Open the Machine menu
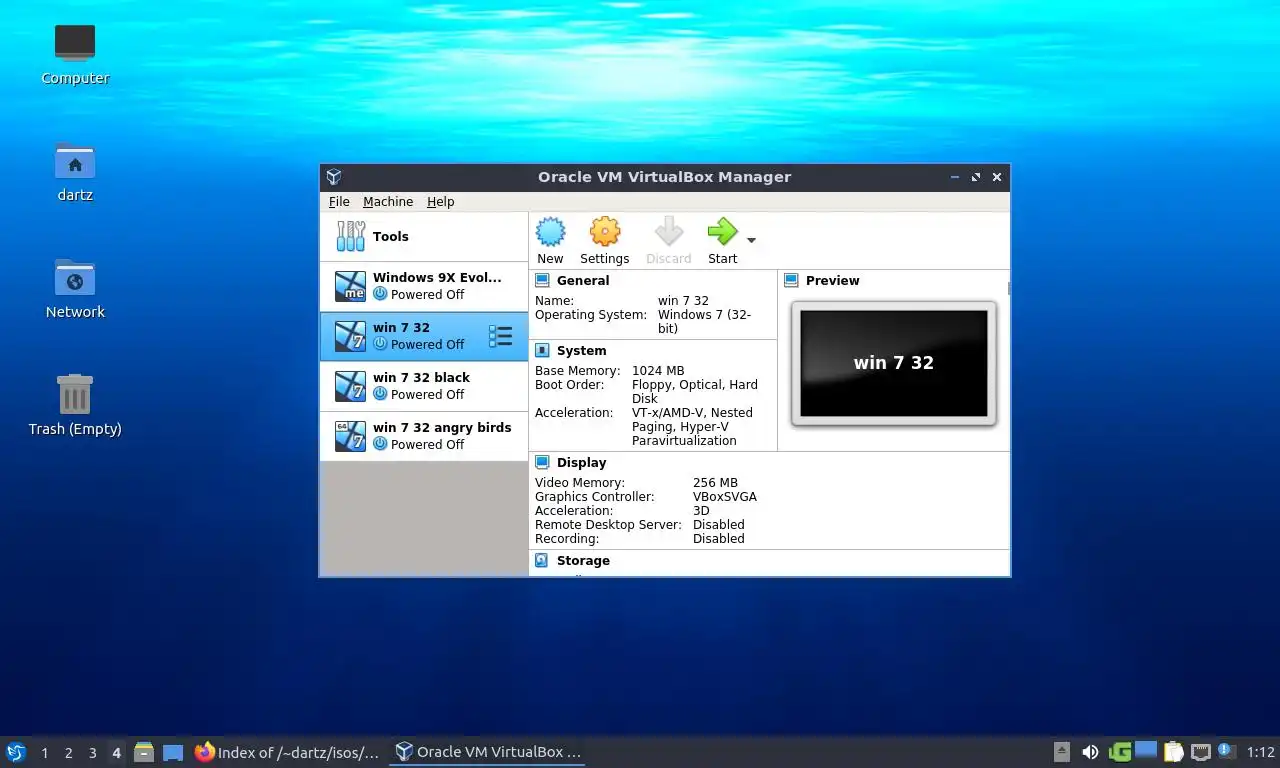The width and height of the screenshot is (1280, 768). coord(388,201)
